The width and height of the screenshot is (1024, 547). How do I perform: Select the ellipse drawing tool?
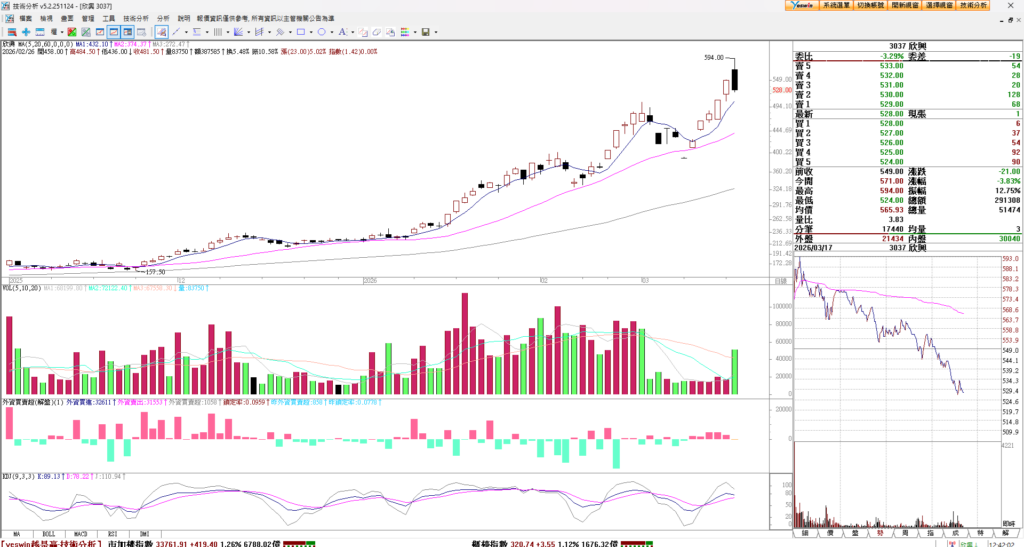321,32
